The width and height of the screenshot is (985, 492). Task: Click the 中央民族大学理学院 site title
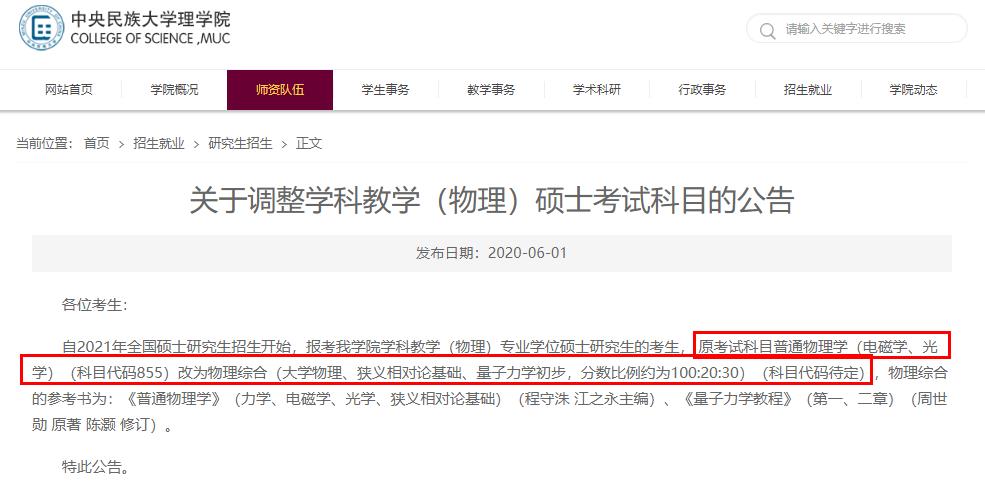150,19
